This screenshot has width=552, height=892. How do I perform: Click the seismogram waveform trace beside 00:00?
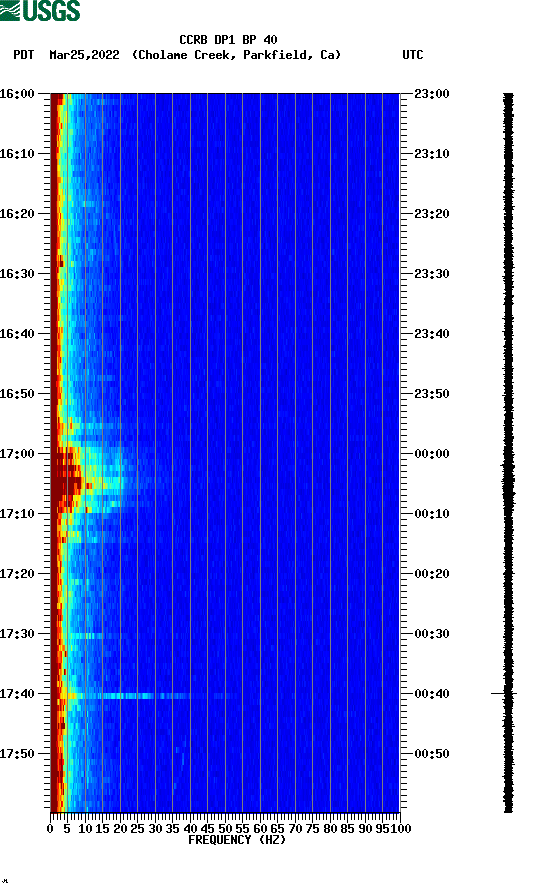point(508,454)
